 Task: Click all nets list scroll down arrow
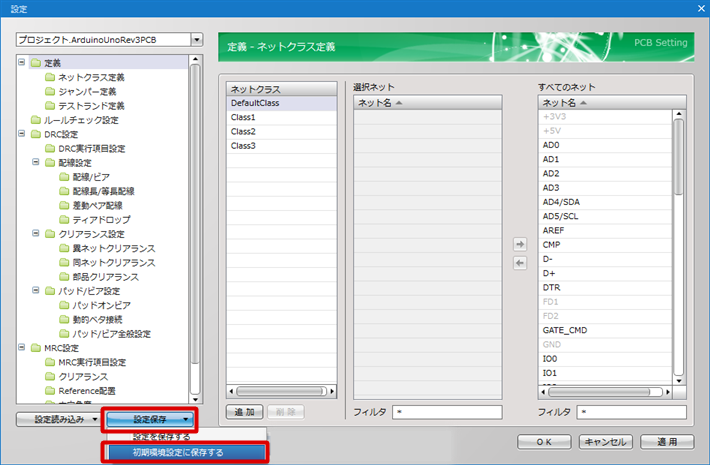(x=678, y=381)
